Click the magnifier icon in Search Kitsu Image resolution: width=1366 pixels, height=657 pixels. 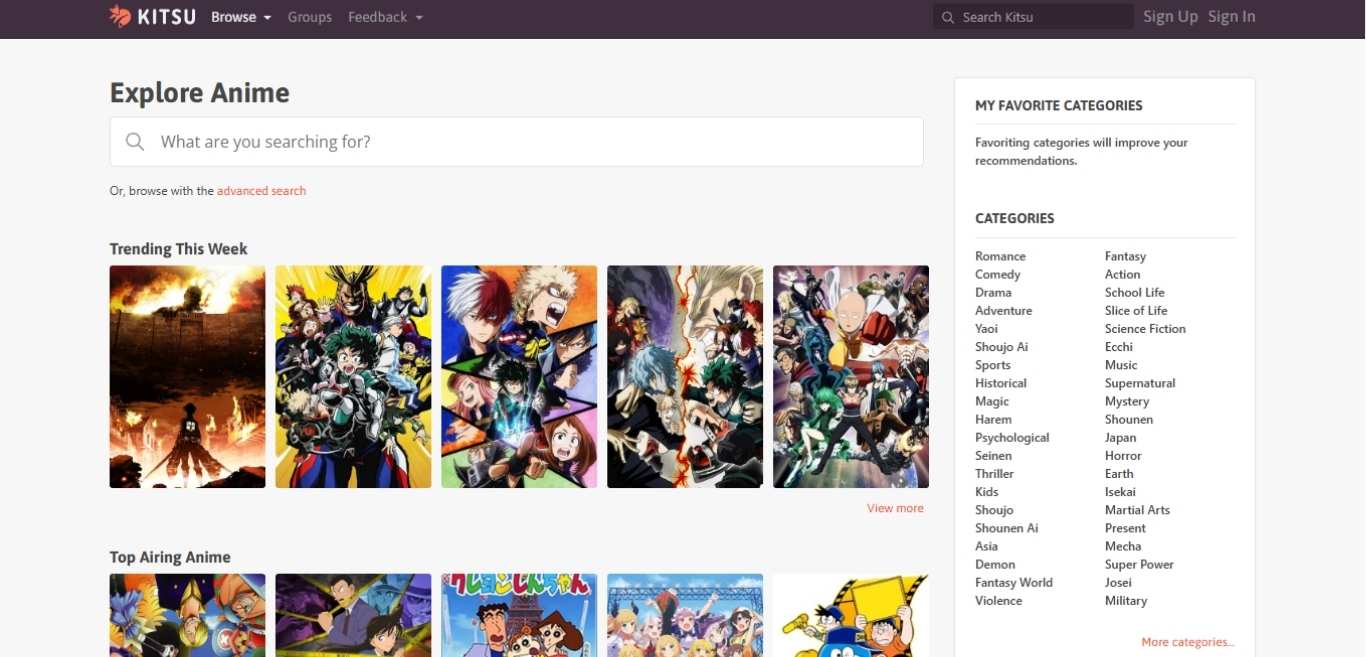pos(947,17)
